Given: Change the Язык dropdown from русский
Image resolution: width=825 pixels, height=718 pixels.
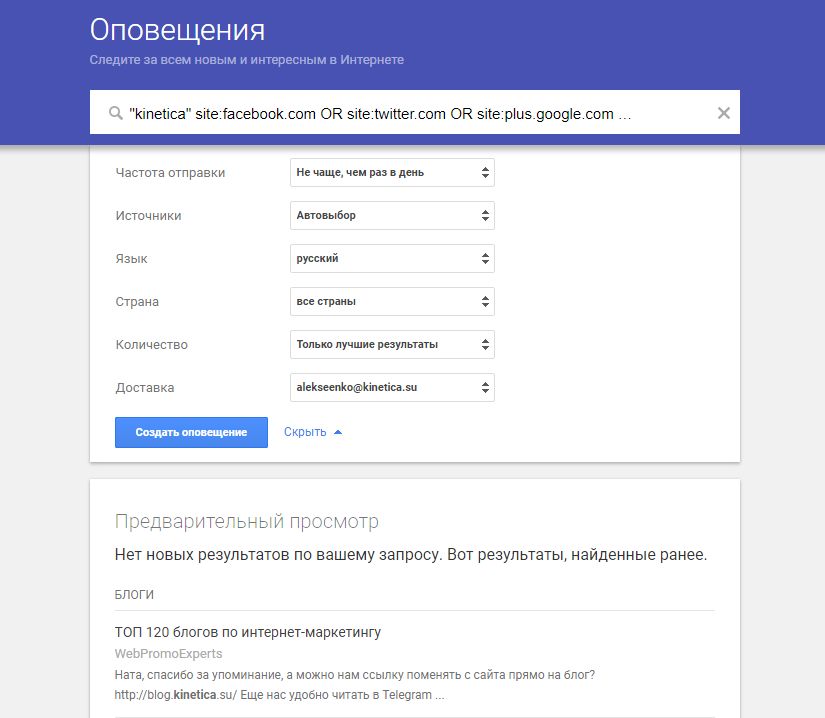Looking at the screenshot, I should point(392,258).
